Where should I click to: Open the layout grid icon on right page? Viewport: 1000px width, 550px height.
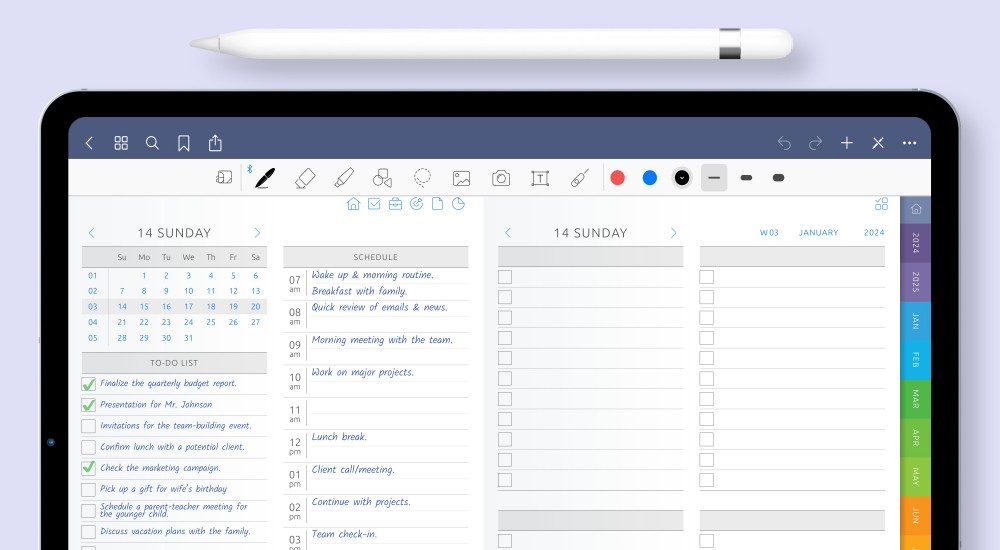[x=881, y=204]
